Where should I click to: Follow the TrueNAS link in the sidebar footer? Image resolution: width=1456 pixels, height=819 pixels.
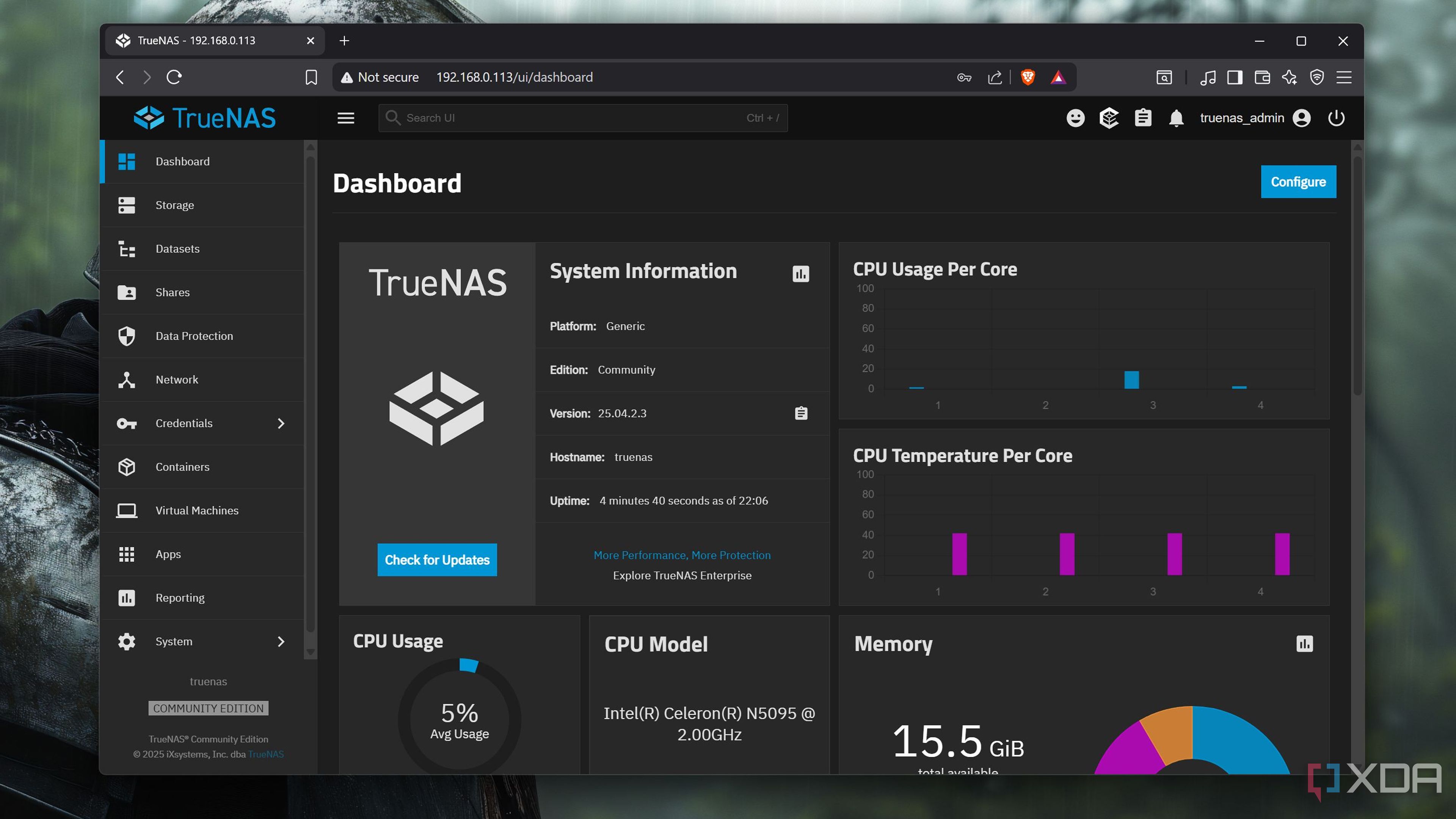click(266, 755)
